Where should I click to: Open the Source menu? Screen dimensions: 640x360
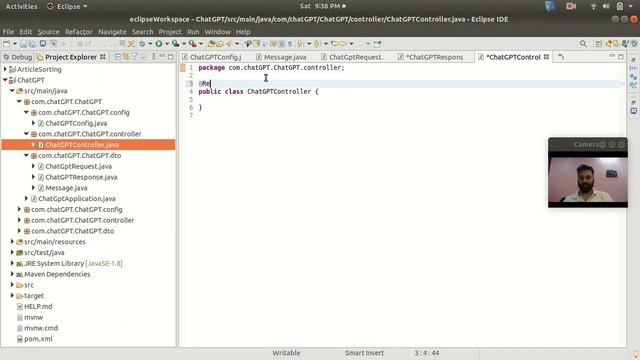click(49, 32)
